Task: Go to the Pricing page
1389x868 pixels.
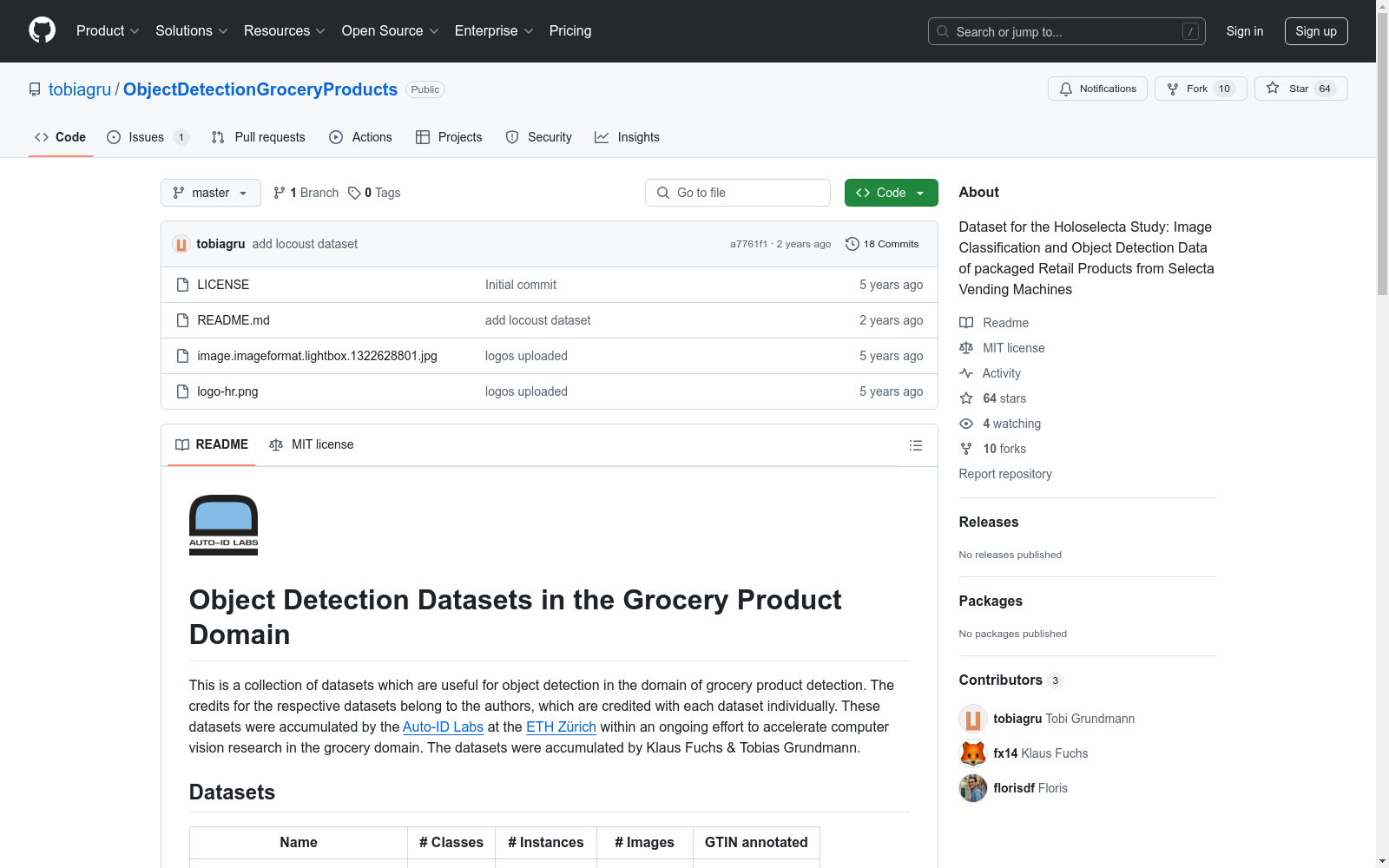Action: tap(570, 31)
